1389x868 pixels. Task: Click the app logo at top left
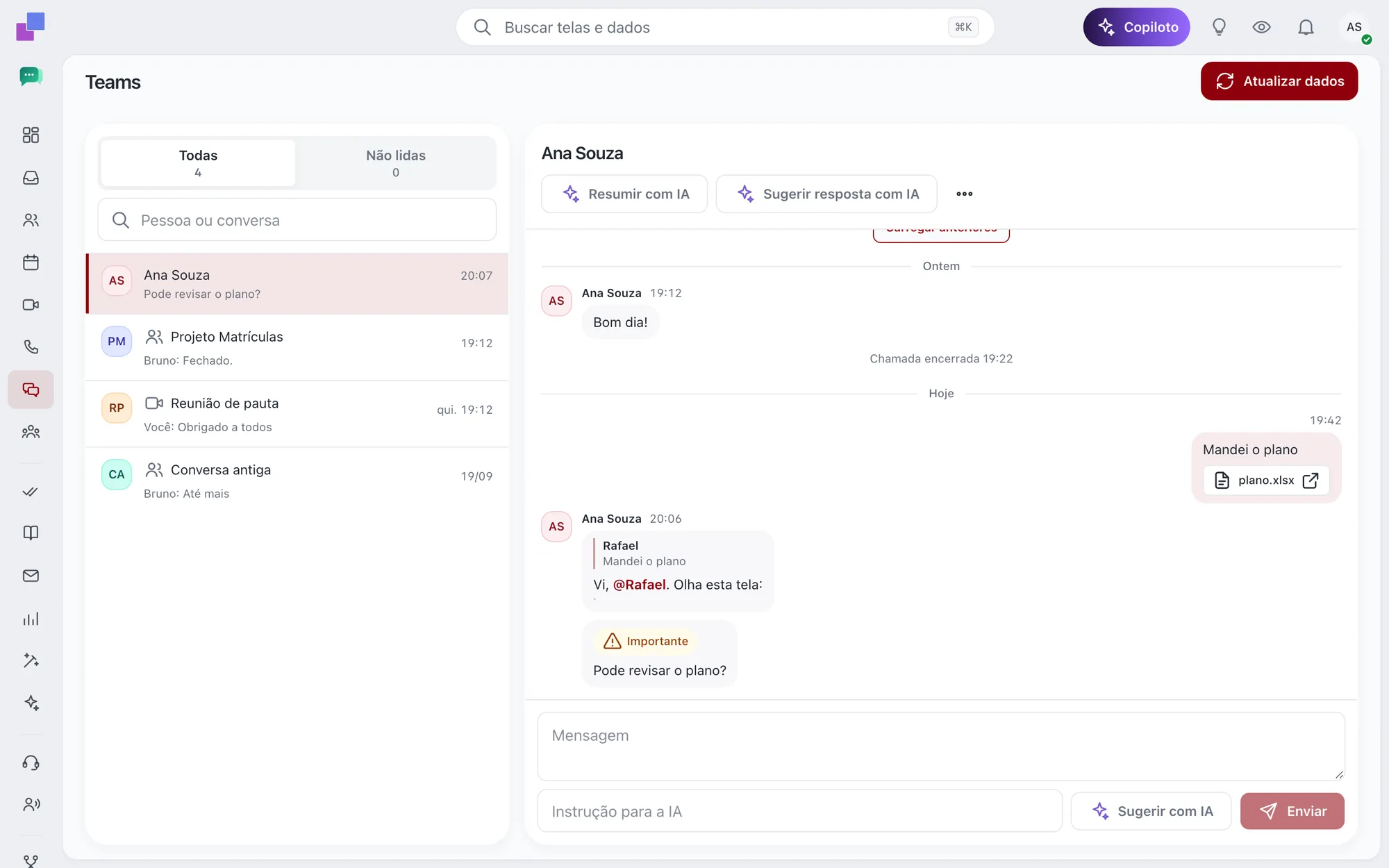(31, 26)
